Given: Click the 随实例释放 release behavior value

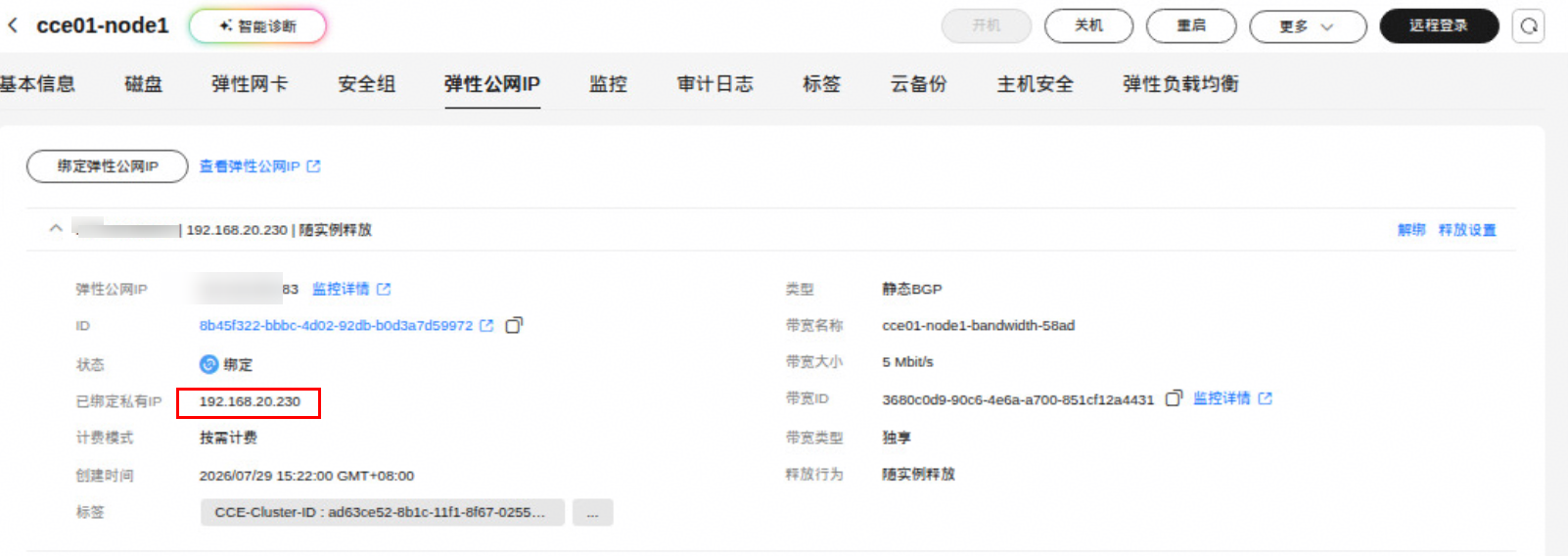Looking at the screenshot, I should (918, 474).
